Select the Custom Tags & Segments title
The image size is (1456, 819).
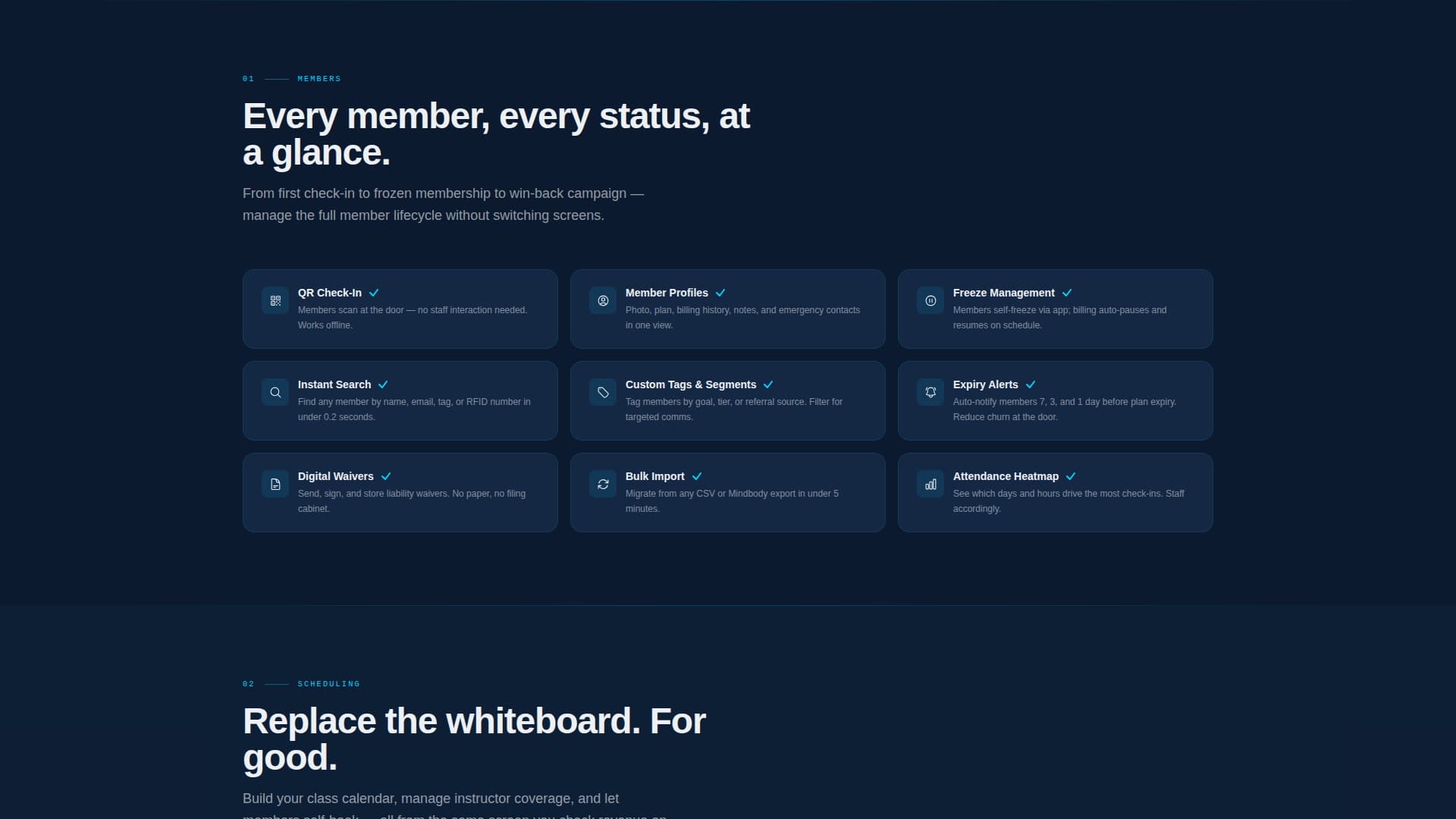pyautogui.click(x=691, y=384)
